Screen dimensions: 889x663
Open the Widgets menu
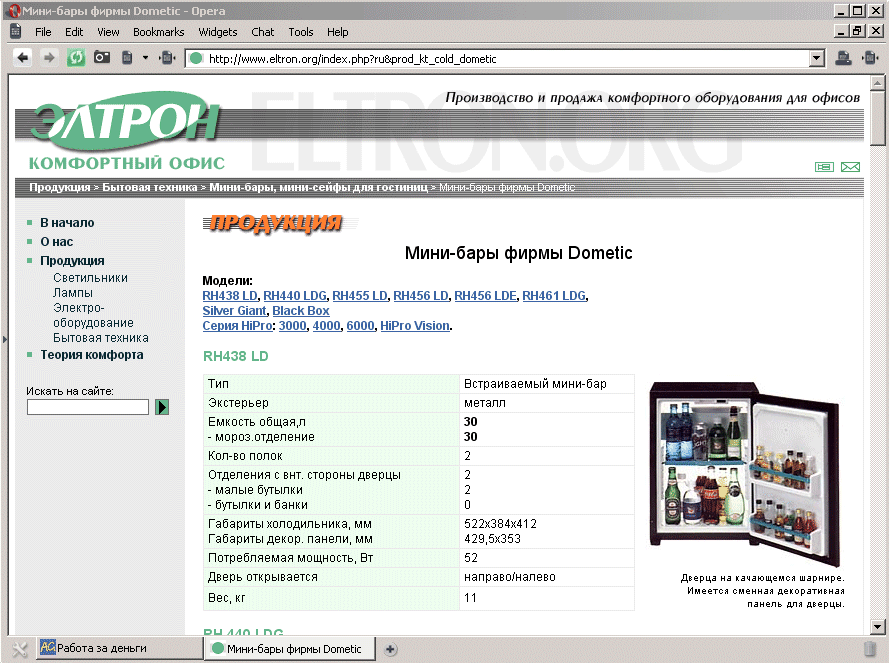[x=218, y=32]
